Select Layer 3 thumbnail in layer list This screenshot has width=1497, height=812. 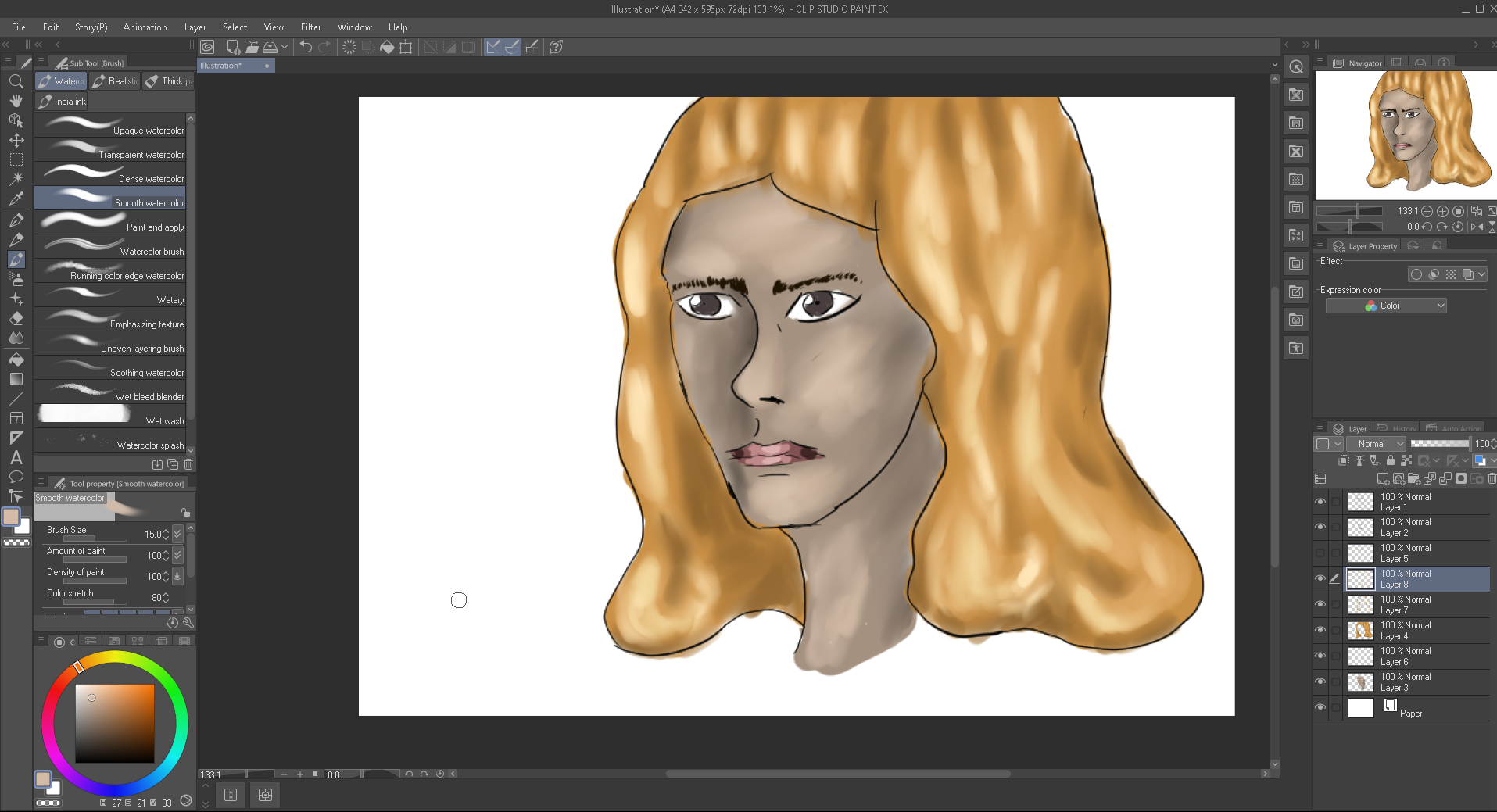(x=1361, y=682)
